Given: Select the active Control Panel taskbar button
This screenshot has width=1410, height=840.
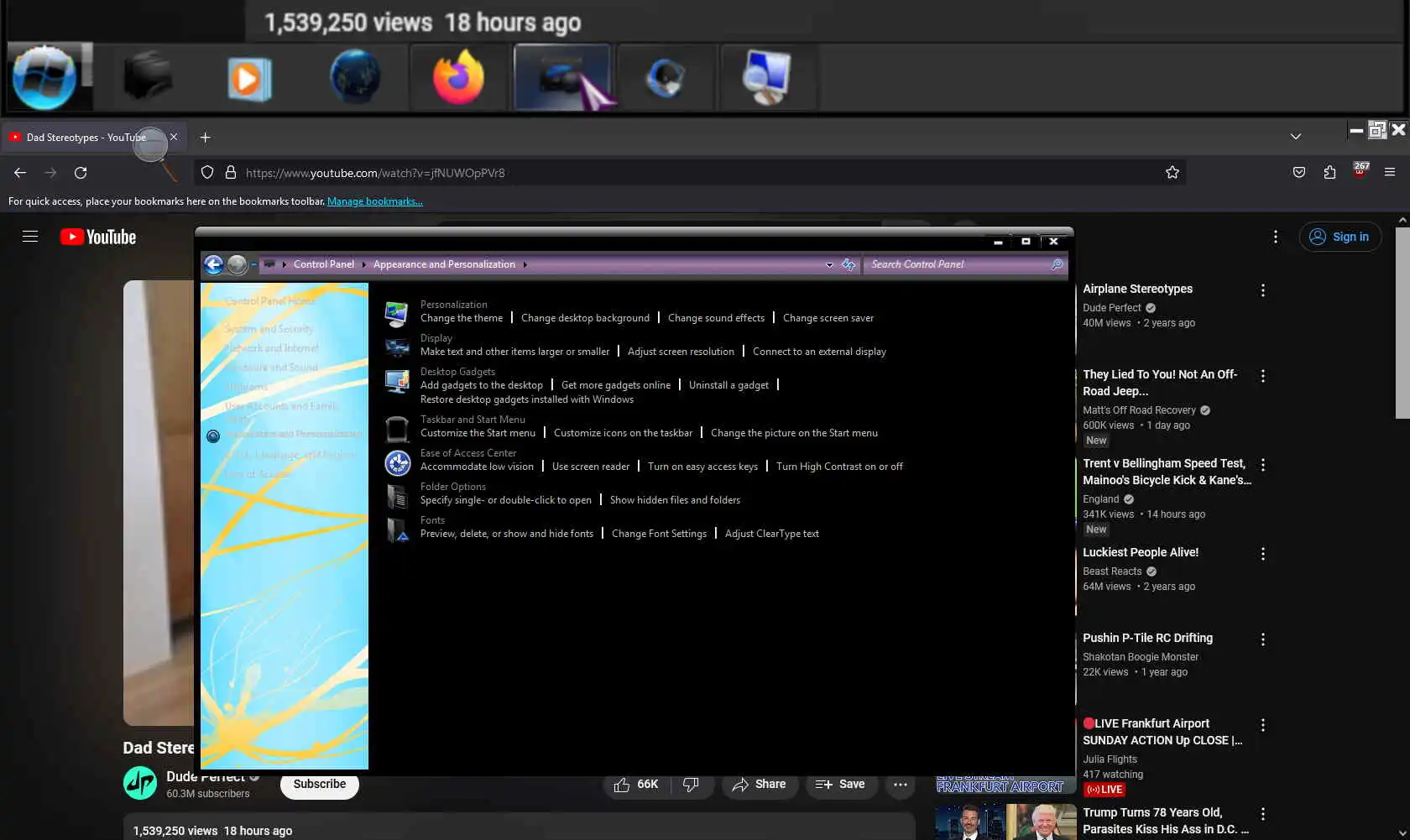Looking at the screenshot, I should pyautogui.click(x=562, y=77).
